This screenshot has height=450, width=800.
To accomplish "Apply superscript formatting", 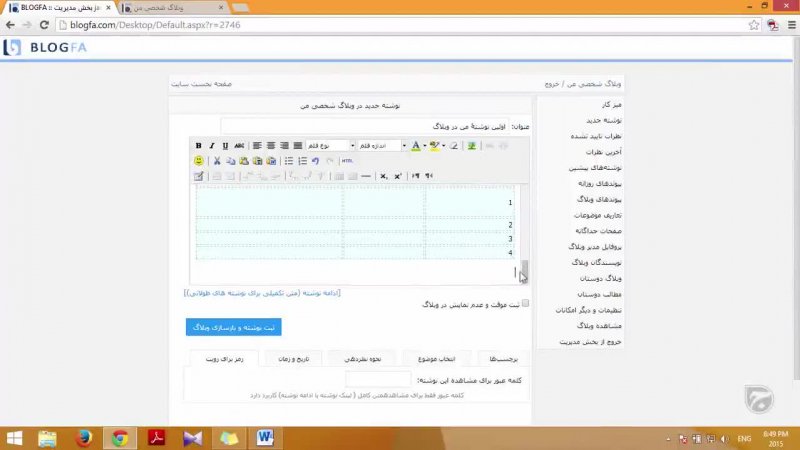I will pos(397,176).
